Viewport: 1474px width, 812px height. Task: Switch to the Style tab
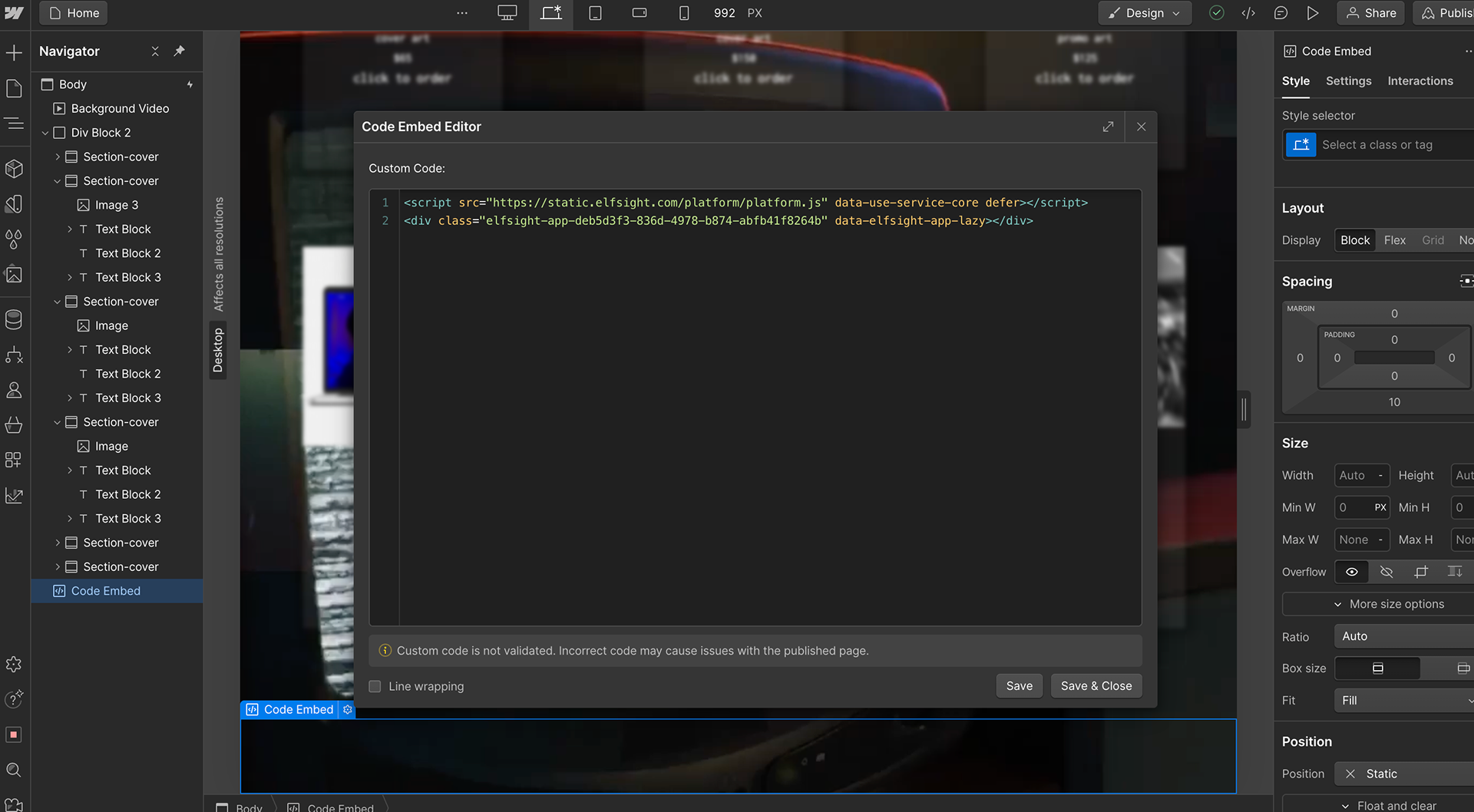tap(1296, 81)
